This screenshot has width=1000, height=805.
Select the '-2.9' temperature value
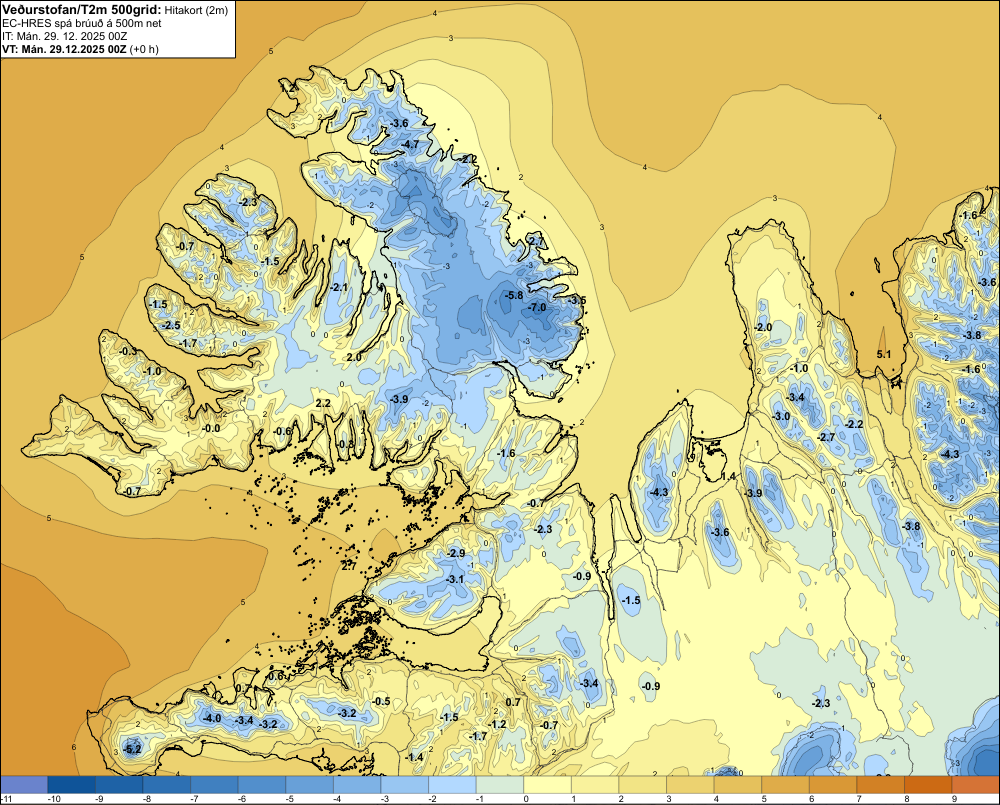456,553
